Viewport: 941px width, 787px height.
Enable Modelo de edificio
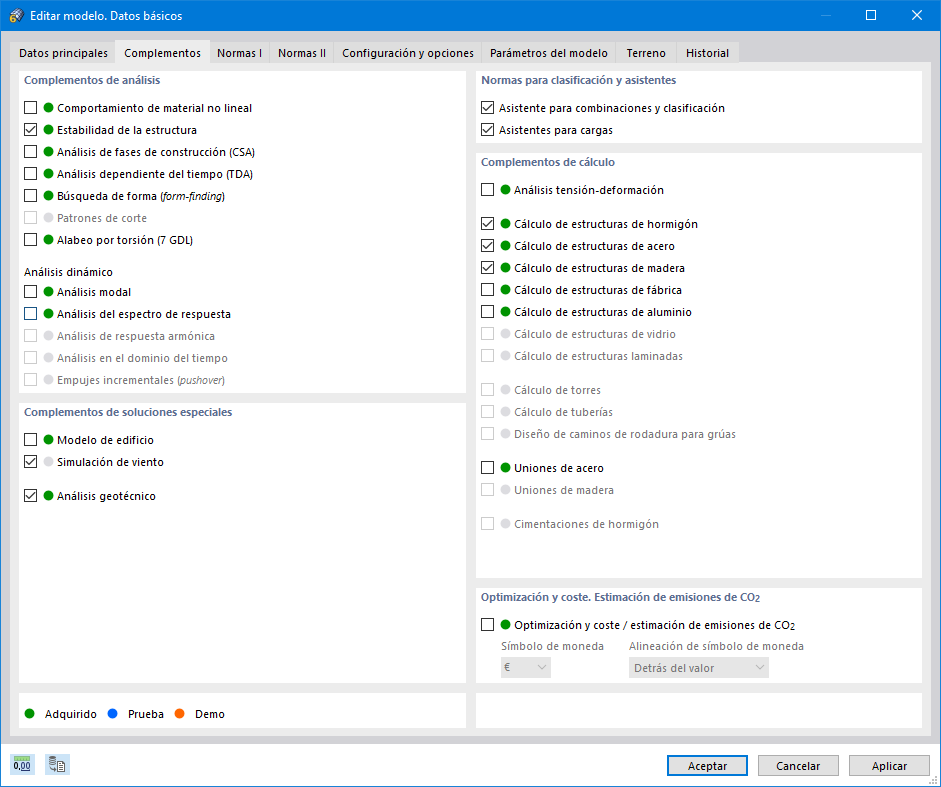pyautogui.click(x=30, y=439)
